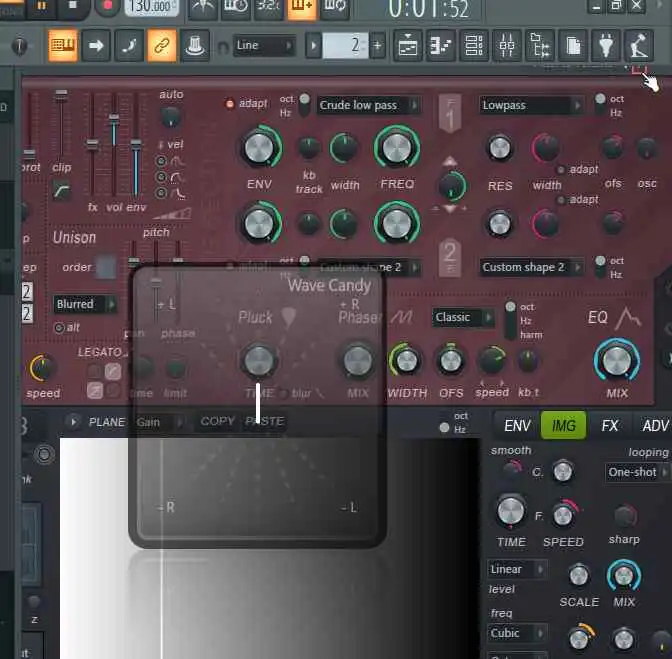Click the env slider handle
Screen dimensions: 672x659
[x=136, y=145]
